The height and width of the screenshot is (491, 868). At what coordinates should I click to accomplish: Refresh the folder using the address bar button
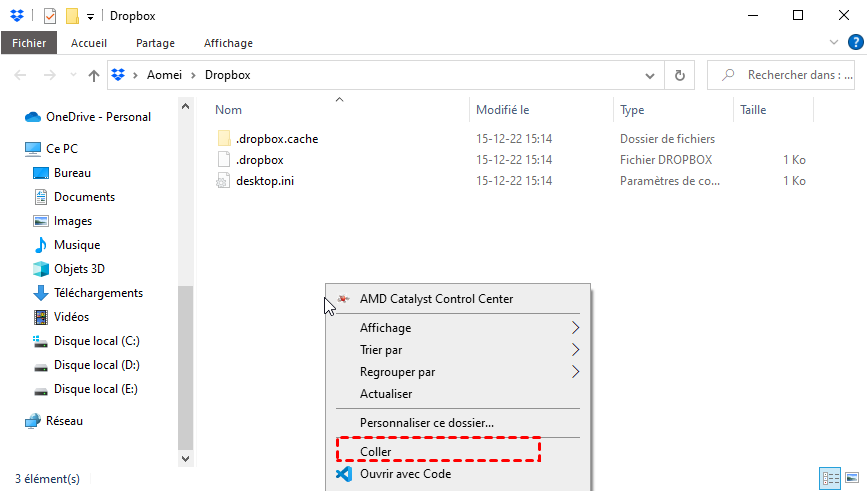coord(680,75)
